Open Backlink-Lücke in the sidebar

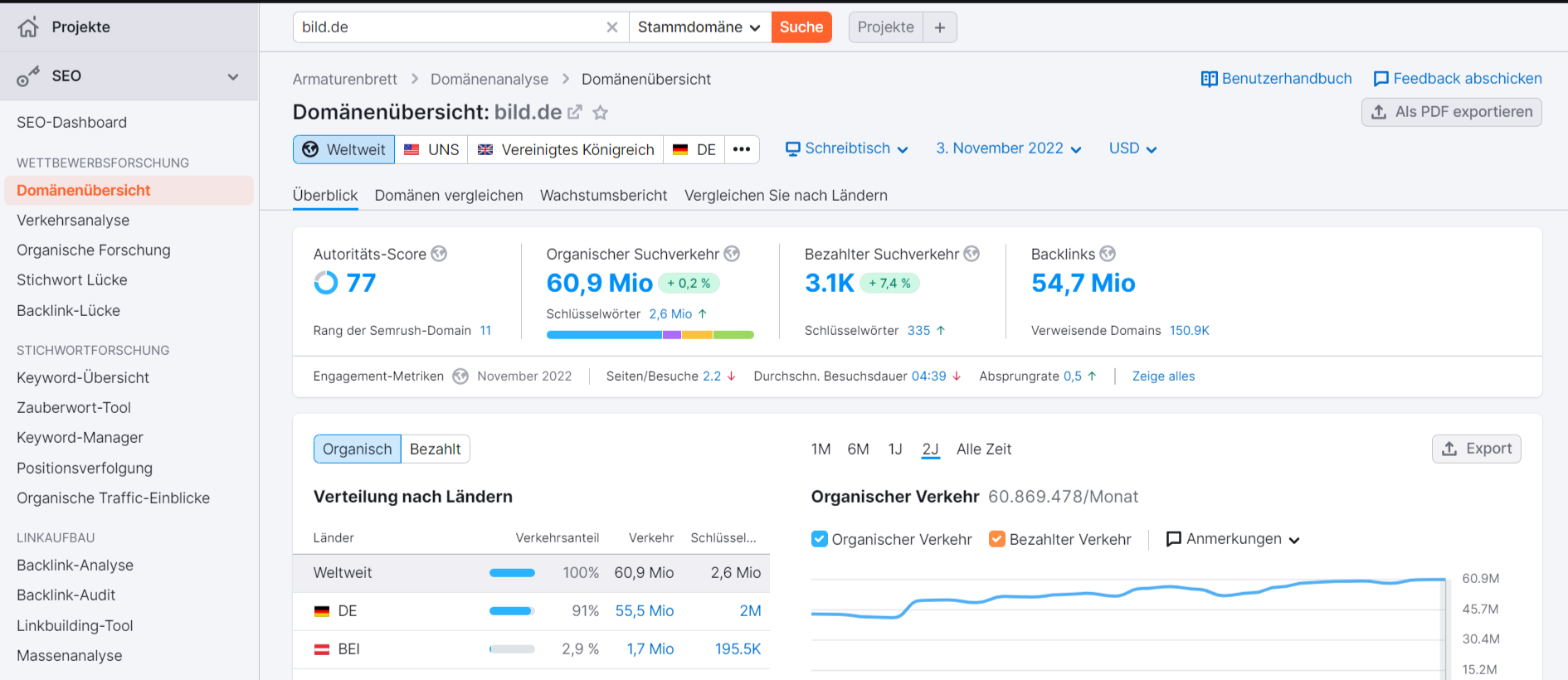click(x=68, y=310)
